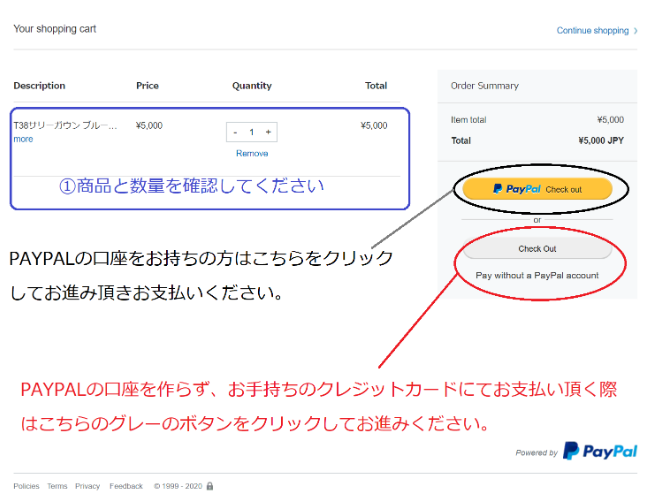The height and width of the screenshot is (500, 650).
Task: Click the T38 item name in the cart
Action: pos(64,126)
